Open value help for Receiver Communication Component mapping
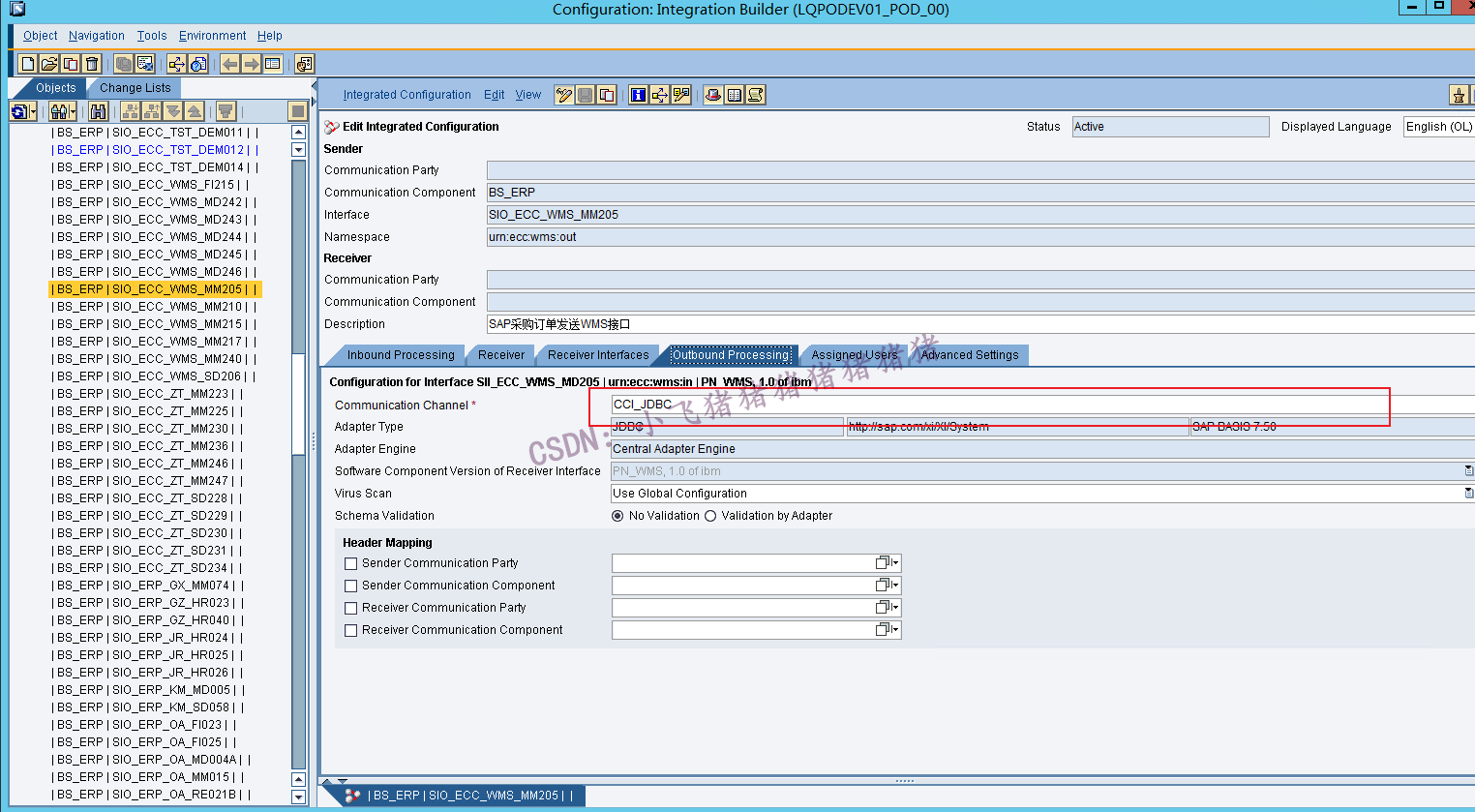 pyautogui.click(x=887, y=630)
